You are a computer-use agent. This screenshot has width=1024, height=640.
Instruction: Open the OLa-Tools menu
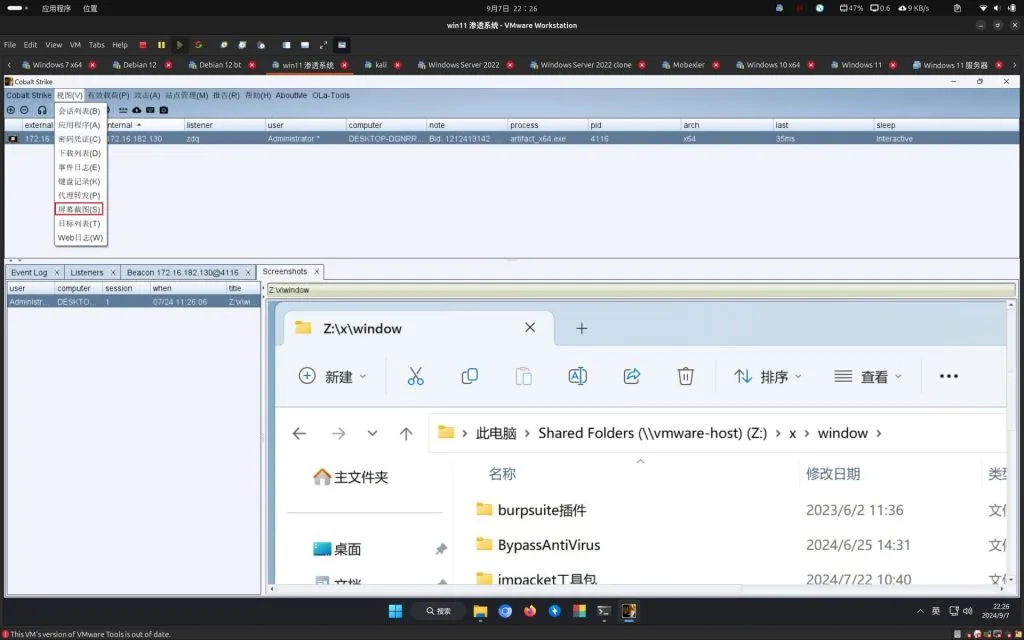[x=331, y=95]
